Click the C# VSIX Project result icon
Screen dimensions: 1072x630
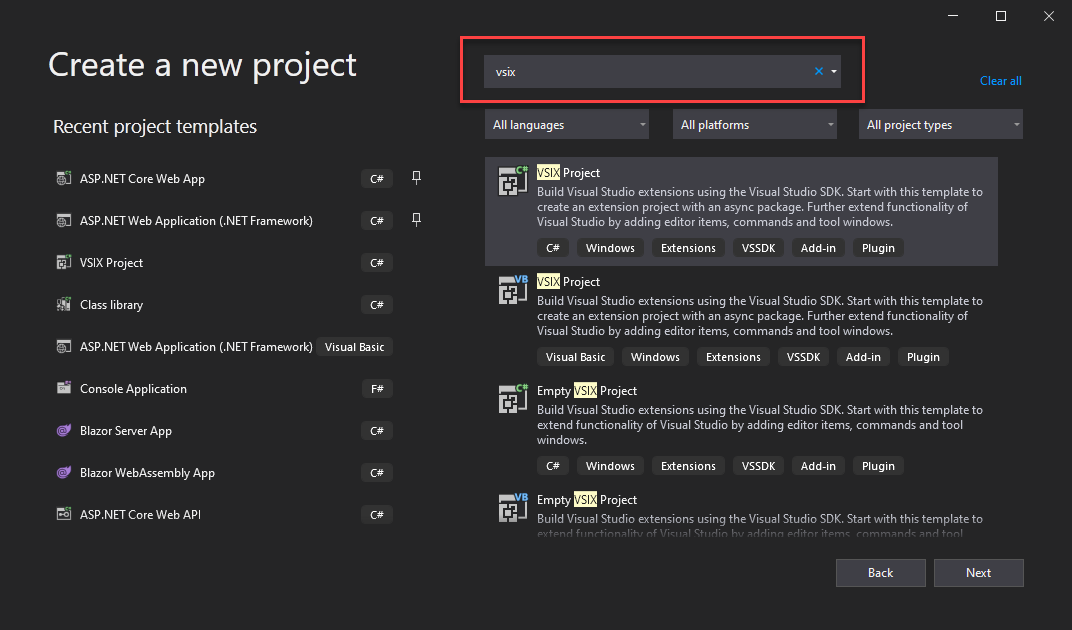point(513,181)
